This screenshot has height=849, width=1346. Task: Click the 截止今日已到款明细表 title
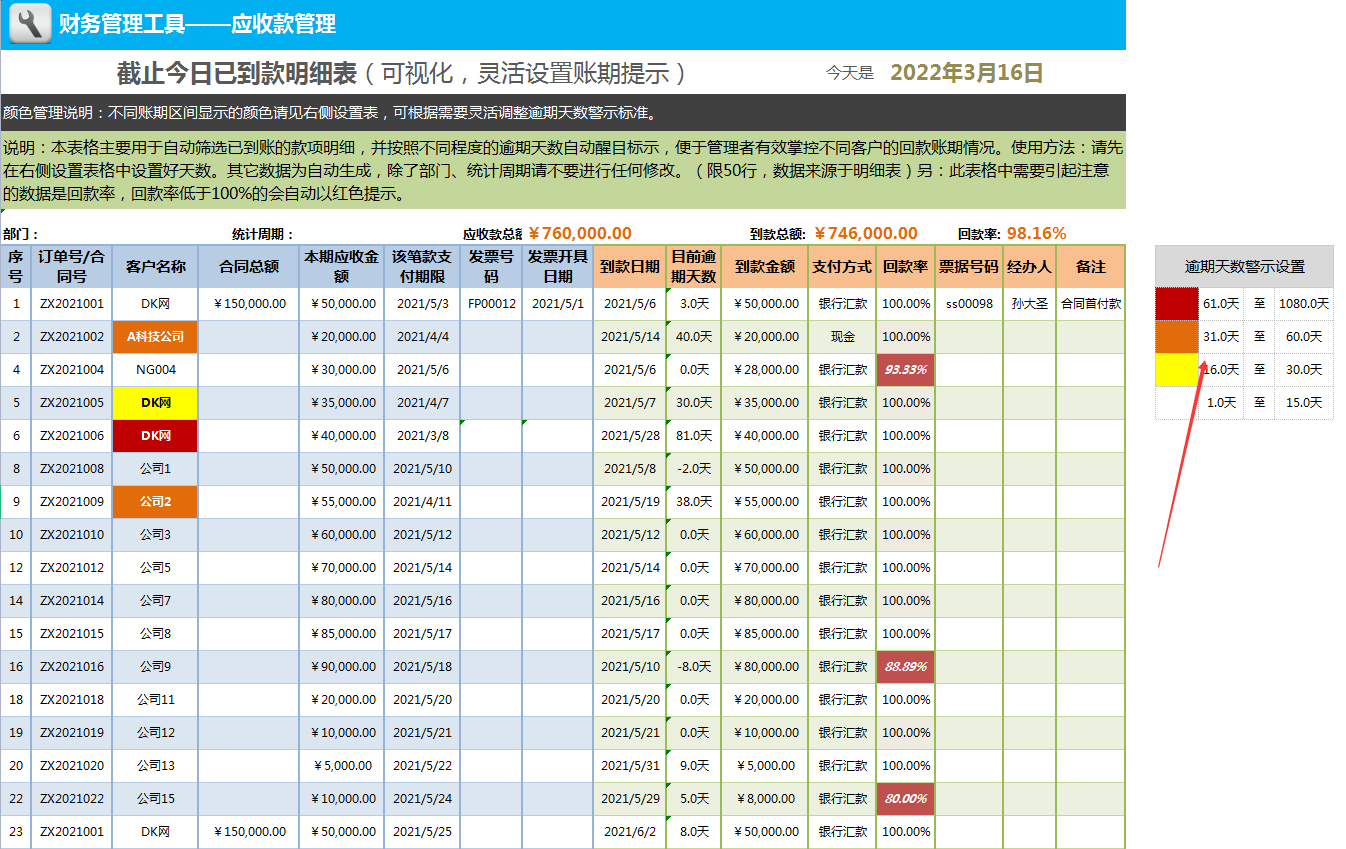(237, 73)
